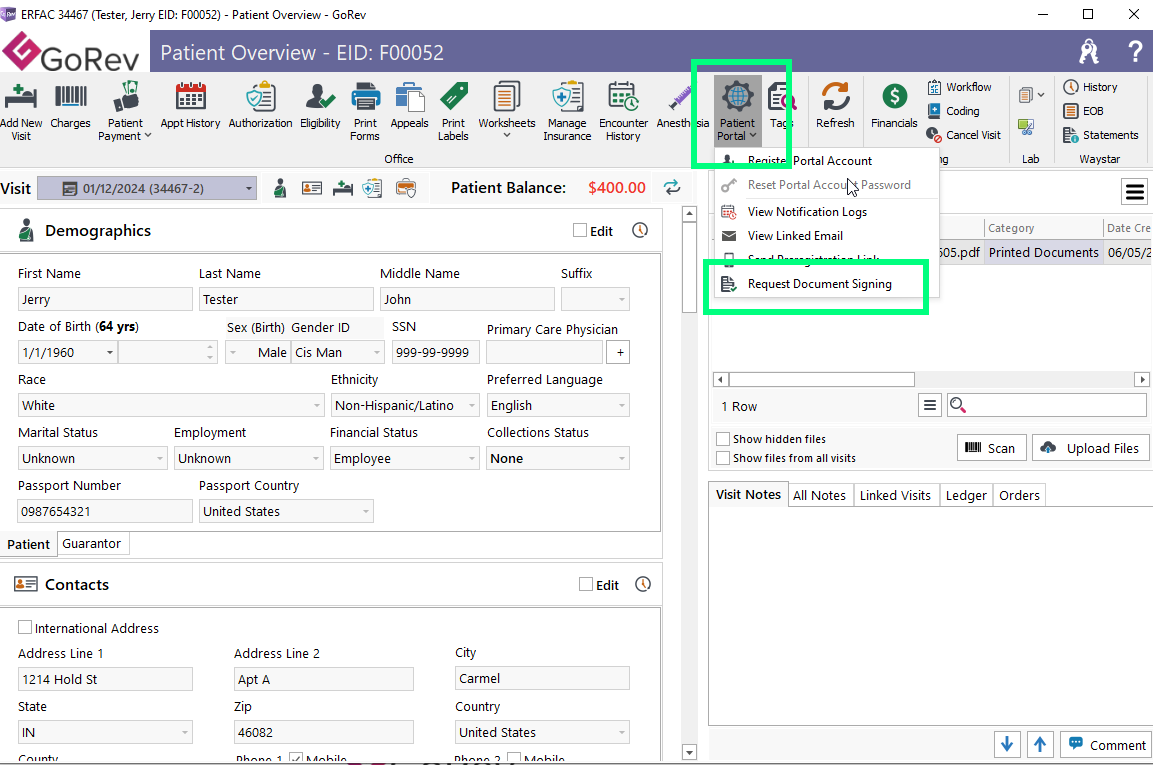
Task: View Demographics history clock icon
Action: click(x=640, y=230)
